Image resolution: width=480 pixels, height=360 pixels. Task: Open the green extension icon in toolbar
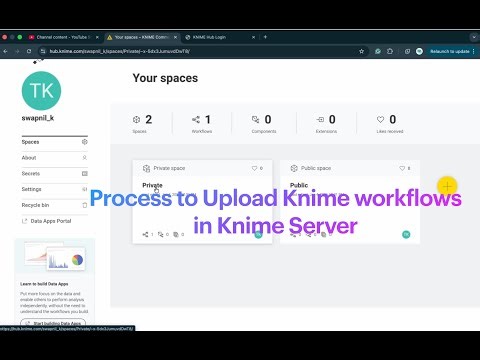click(x=378, y=51)
